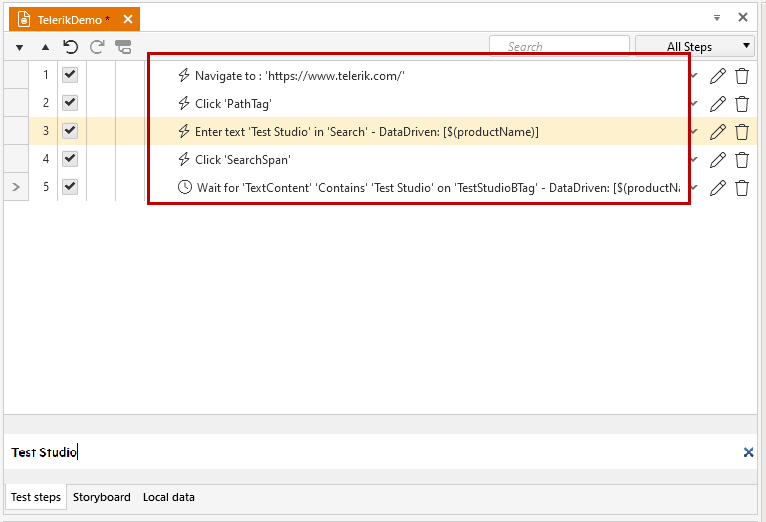Click the TelerikDemo tab document icon
The height and width of the screenshot is (522, 766).
(23, 19)
